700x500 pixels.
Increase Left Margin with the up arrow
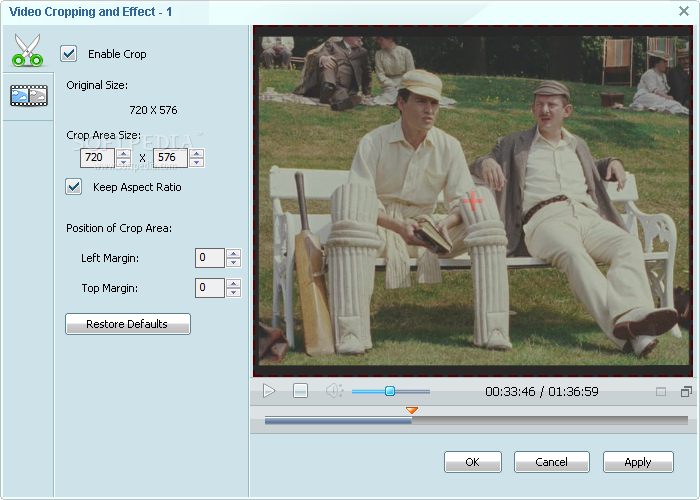pyautogui.click(x=233, y=253)
